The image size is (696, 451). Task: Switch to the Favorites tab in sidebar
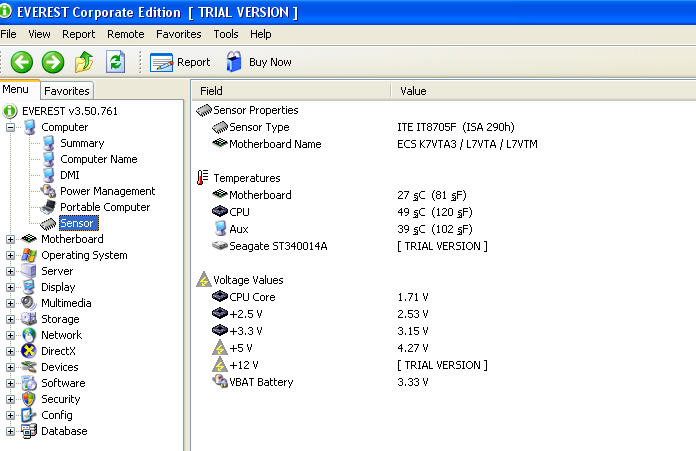[x=67, y=91]
